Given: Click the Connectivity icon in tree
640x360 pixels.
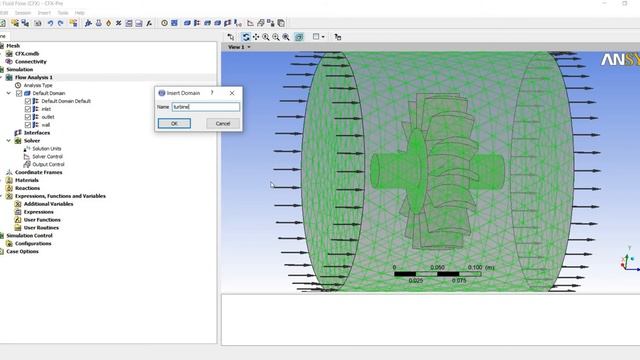Looking at the screenshot, I should (9, 62).
